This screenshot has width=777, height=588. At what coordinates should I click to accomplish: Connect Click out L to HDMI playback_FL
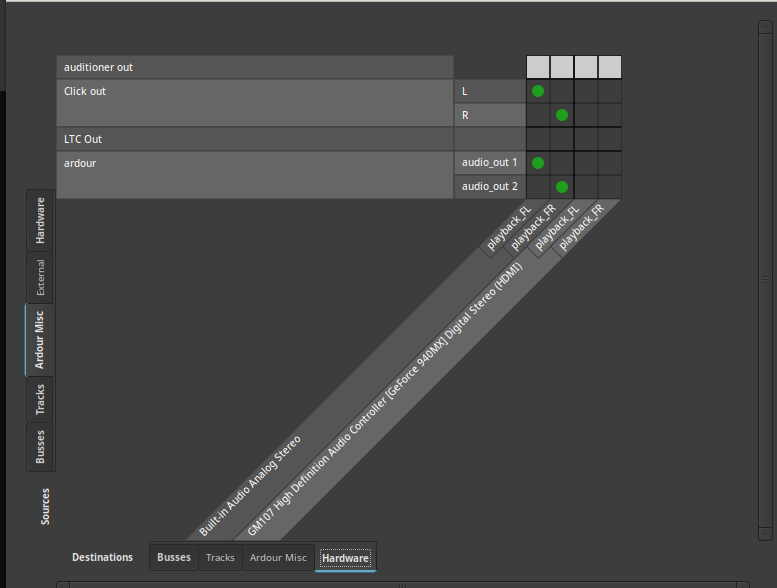pyautogui.click(x=586, y=91)
